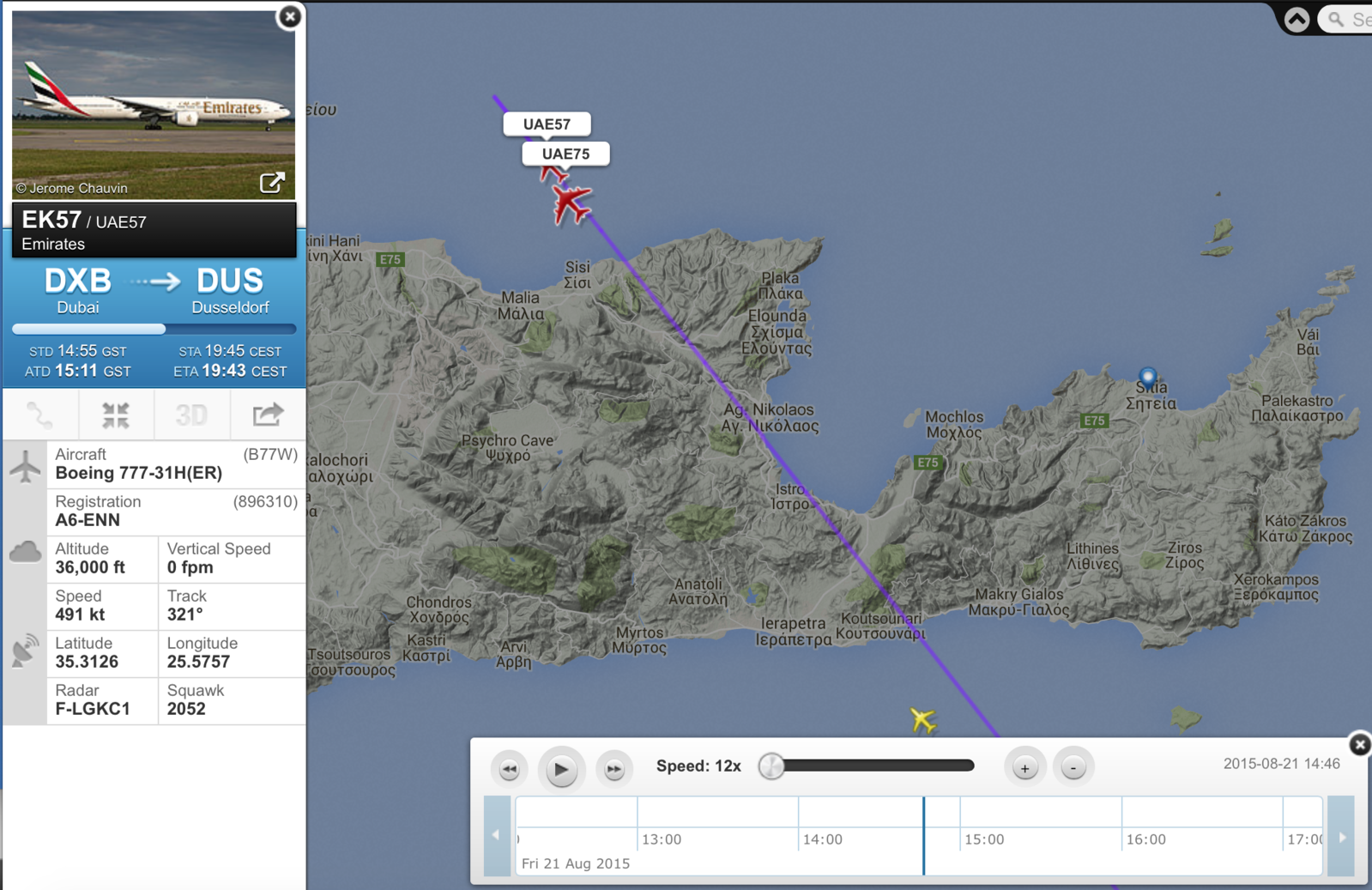The width and height of the screenshot is (1372, 890).
Task: Click the 16:00 mark on timeline
Action: click(x=1145, y=839)
